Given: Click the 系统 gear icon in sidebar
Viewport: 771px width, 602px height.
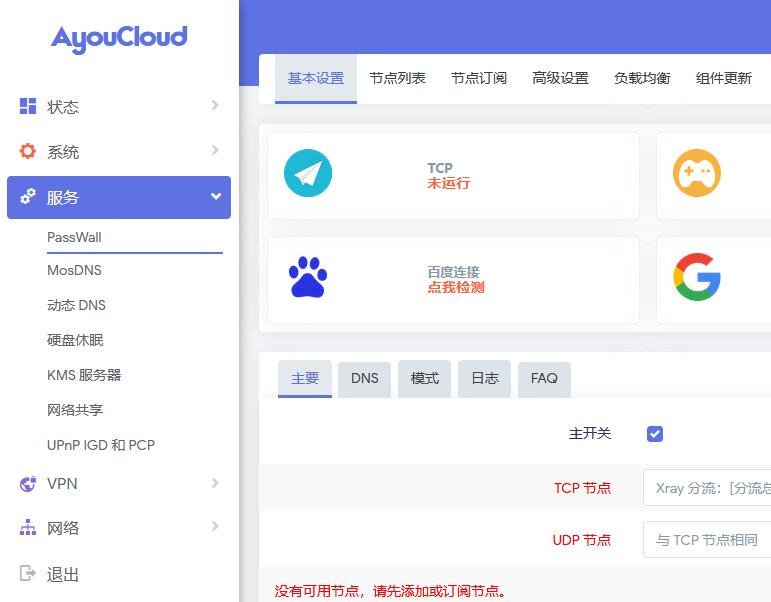Looking at the screenshot, I should (x=28, y=151).
